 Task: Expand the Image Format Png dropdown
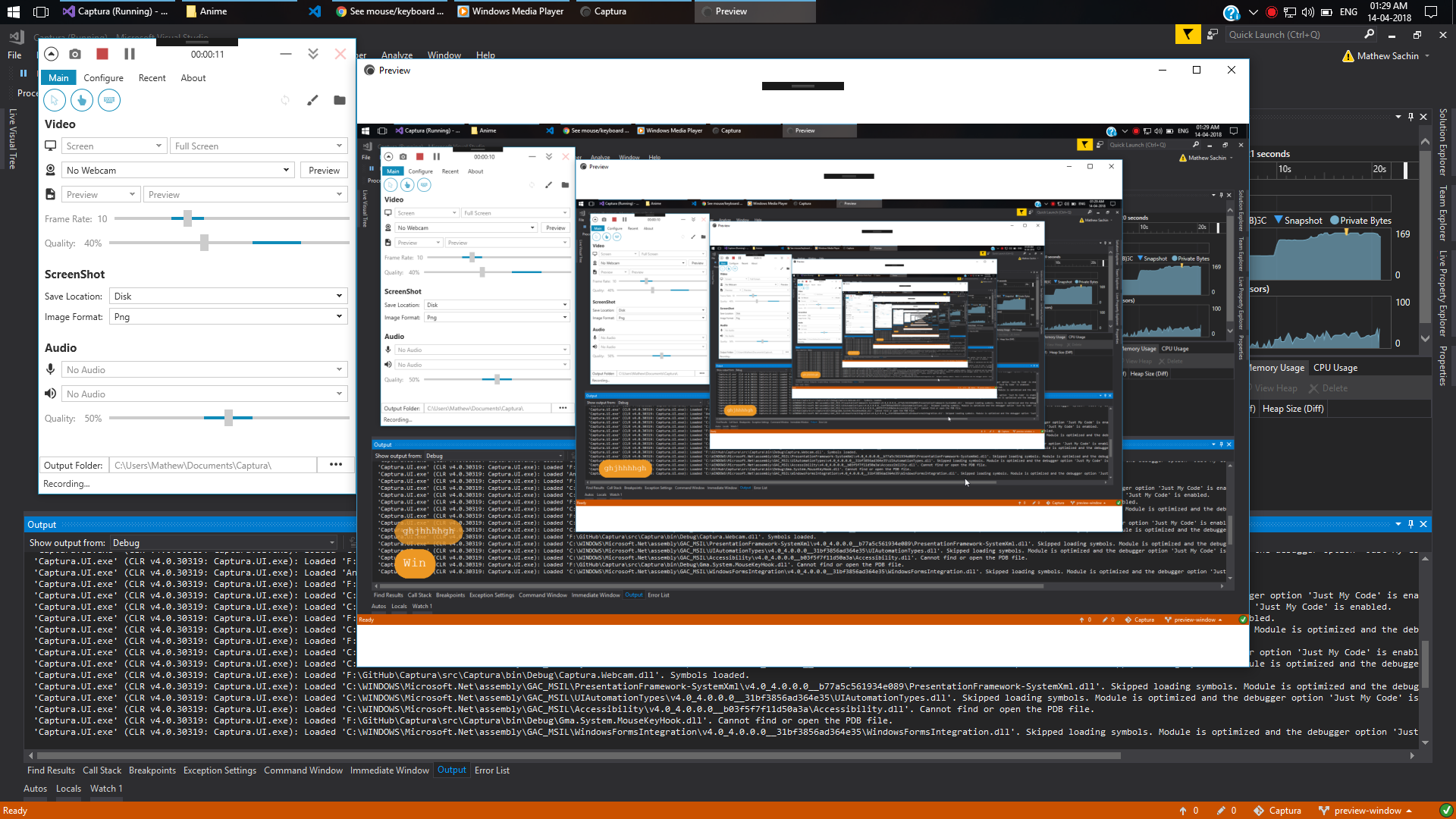(227, 316)
